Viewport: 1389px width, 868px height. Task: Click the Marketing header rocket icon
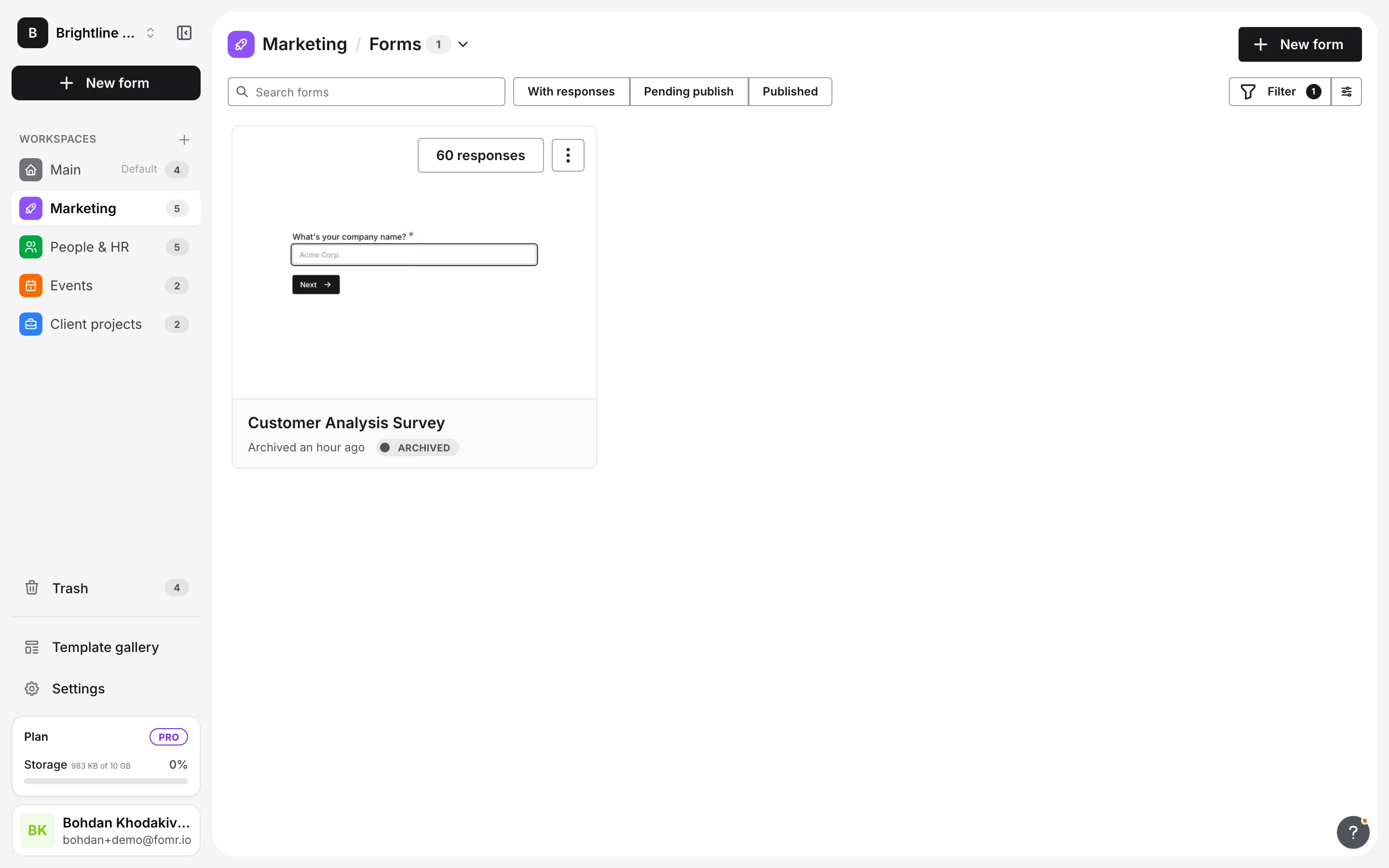241,44
